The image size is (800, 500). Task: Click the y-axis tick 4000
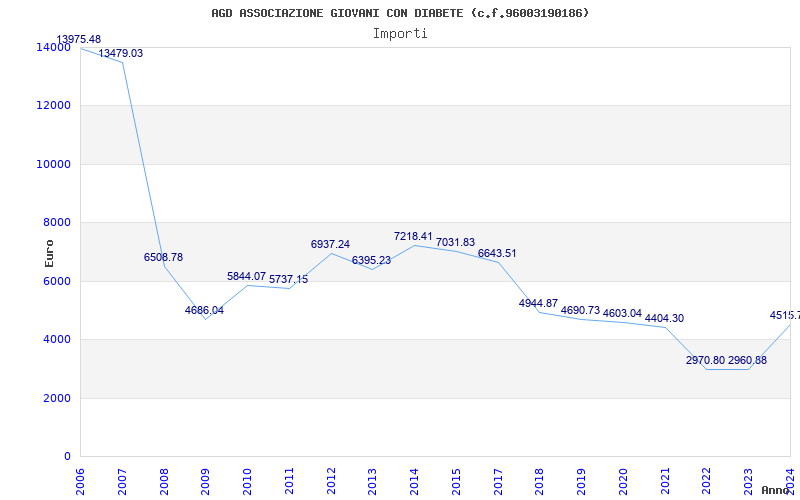(x=57, y=339)
